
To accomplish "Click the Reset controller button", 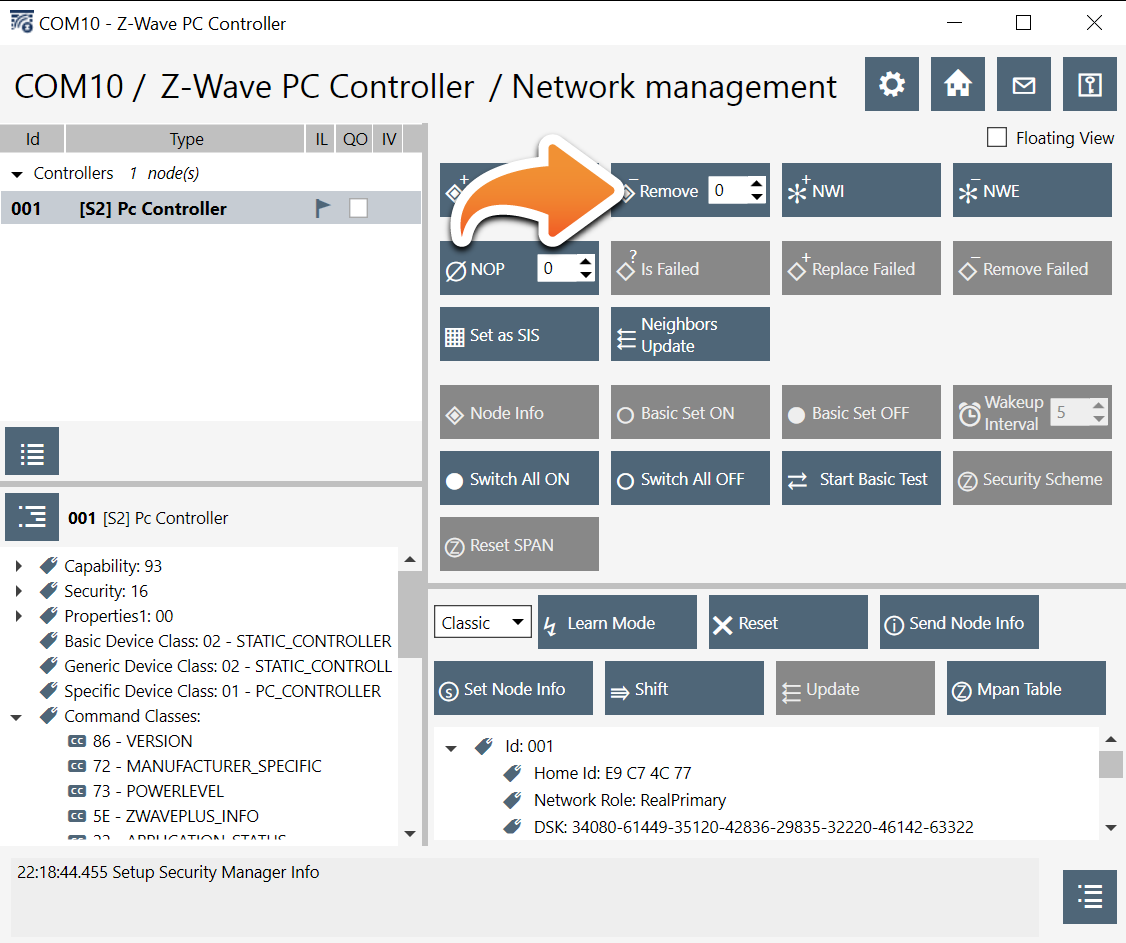I will coord(788,622).
